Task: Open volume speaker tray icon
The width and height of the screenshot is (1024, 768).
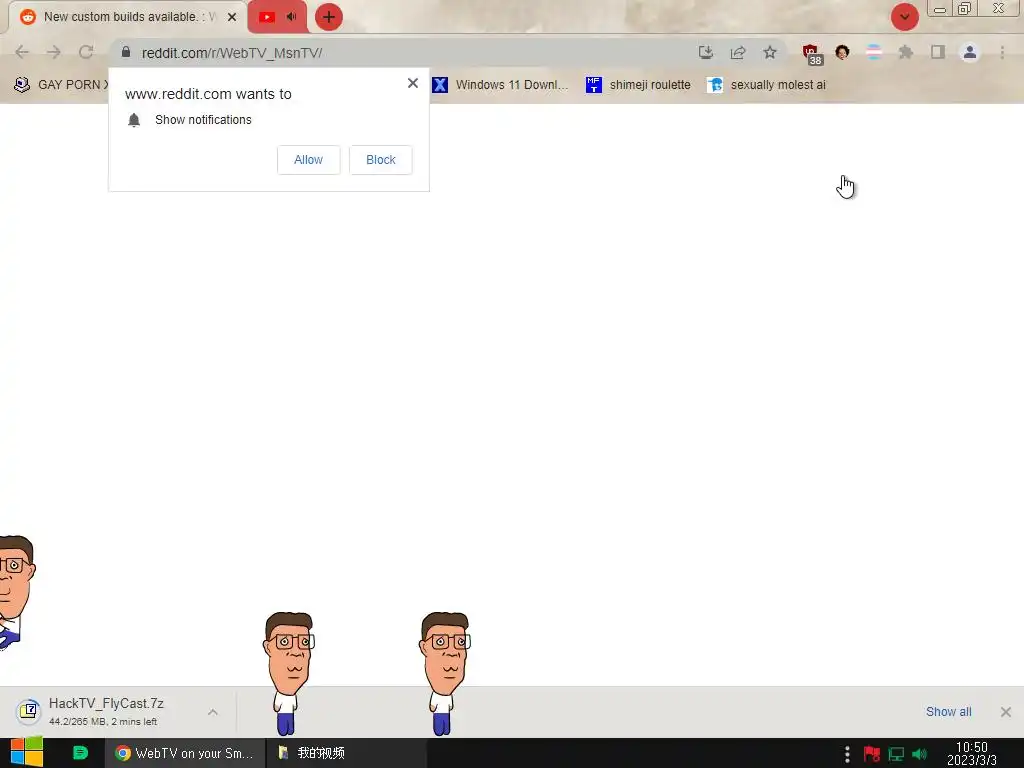Action: point(920,754)
